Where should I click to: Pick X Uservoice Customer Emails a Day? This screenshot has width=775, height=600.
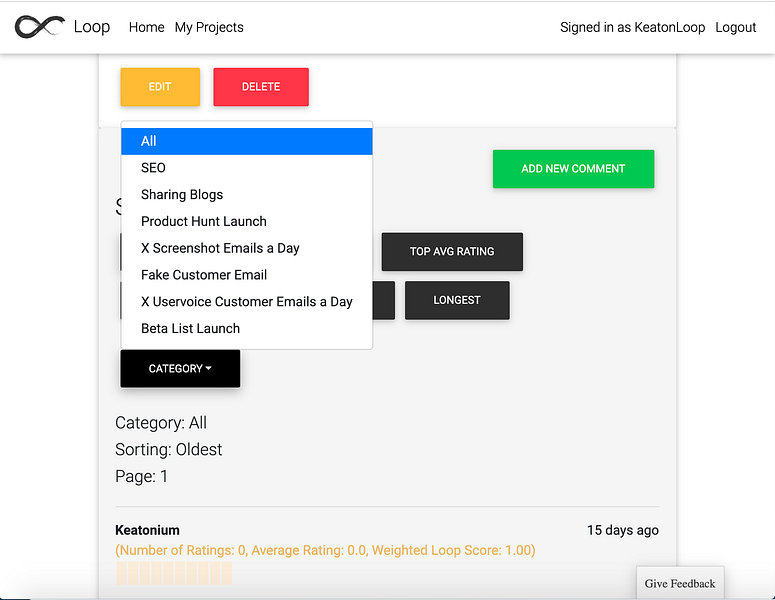247,301
